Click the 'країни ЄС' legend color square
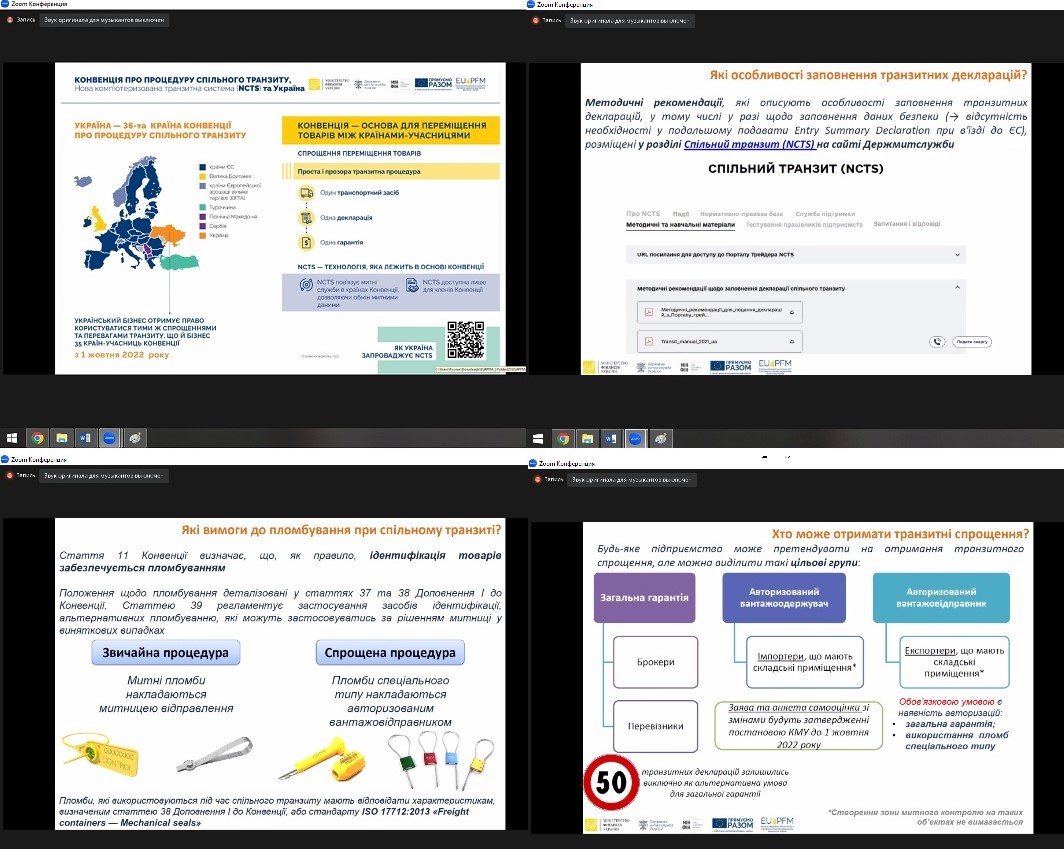 click(x=202, y=168)
